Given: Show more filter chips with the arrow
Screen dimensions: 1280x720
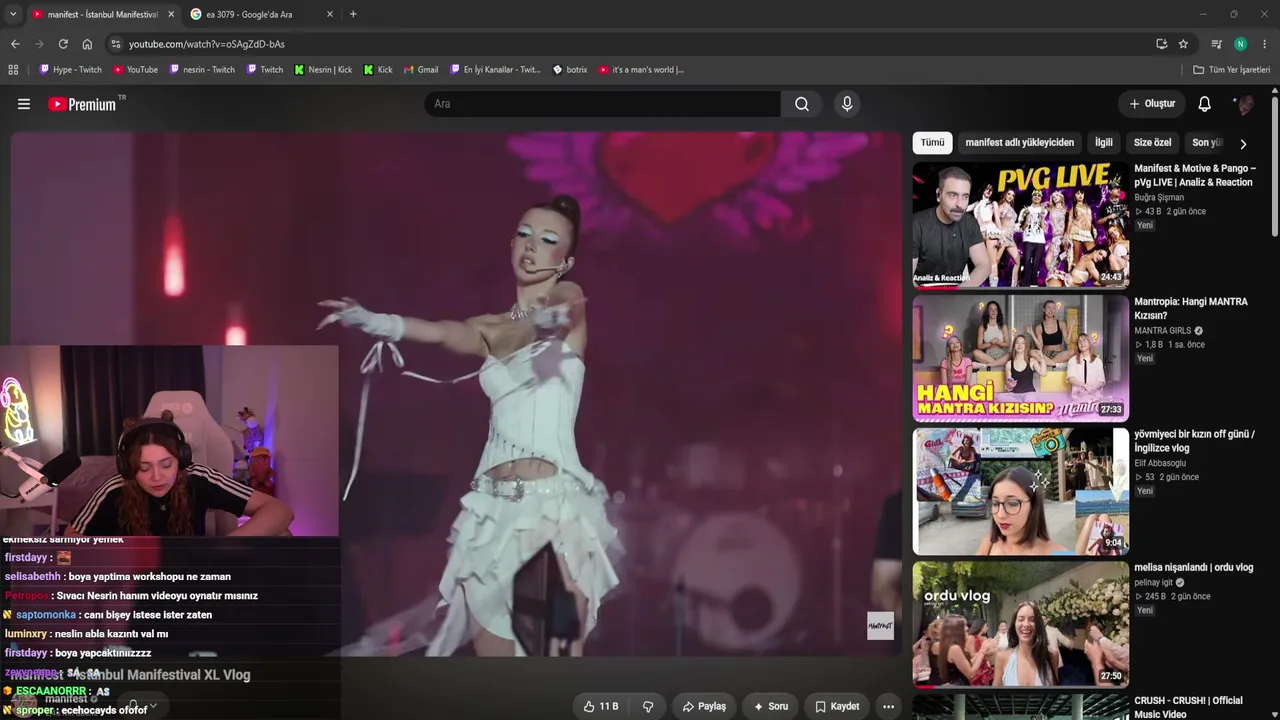Looking at the screenshot, I should click(x=1243, y=143).
